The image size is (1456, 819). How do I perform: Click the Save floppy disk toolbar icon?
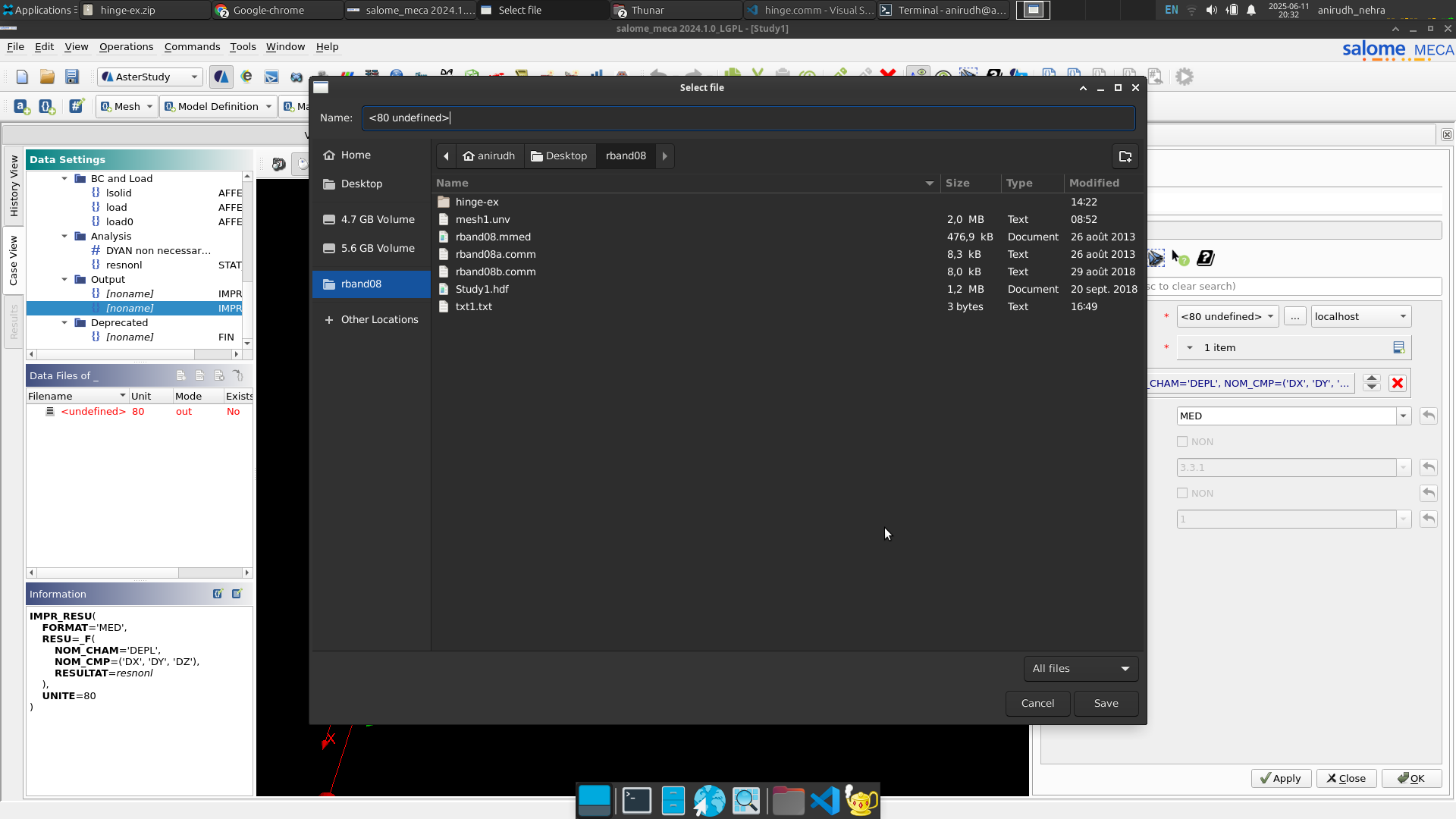point(72,77)
